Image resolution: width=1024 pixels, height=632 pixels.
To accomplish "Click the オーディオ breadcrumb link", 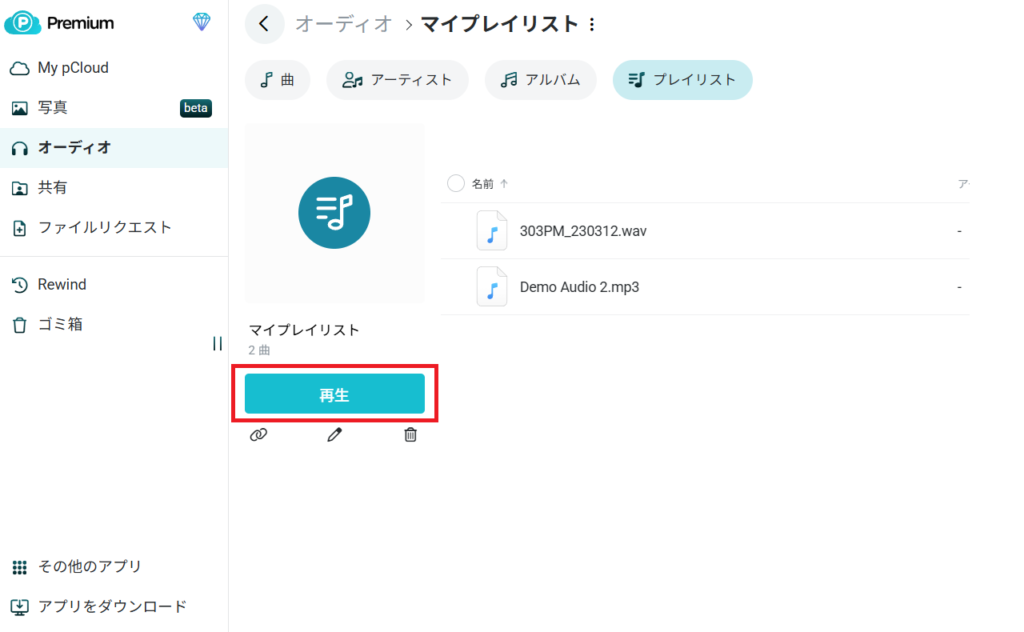I will (344, 24).
